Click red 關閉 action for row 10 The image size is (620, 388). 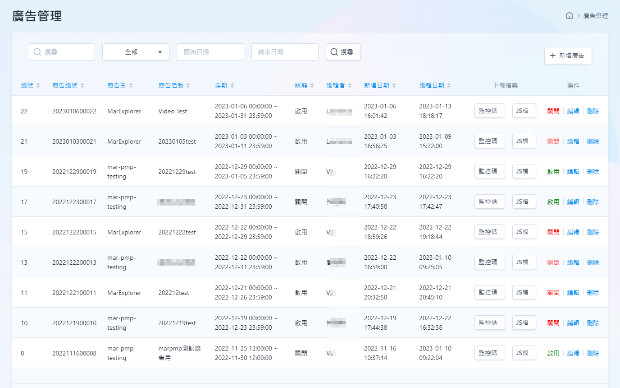point(553,323)
